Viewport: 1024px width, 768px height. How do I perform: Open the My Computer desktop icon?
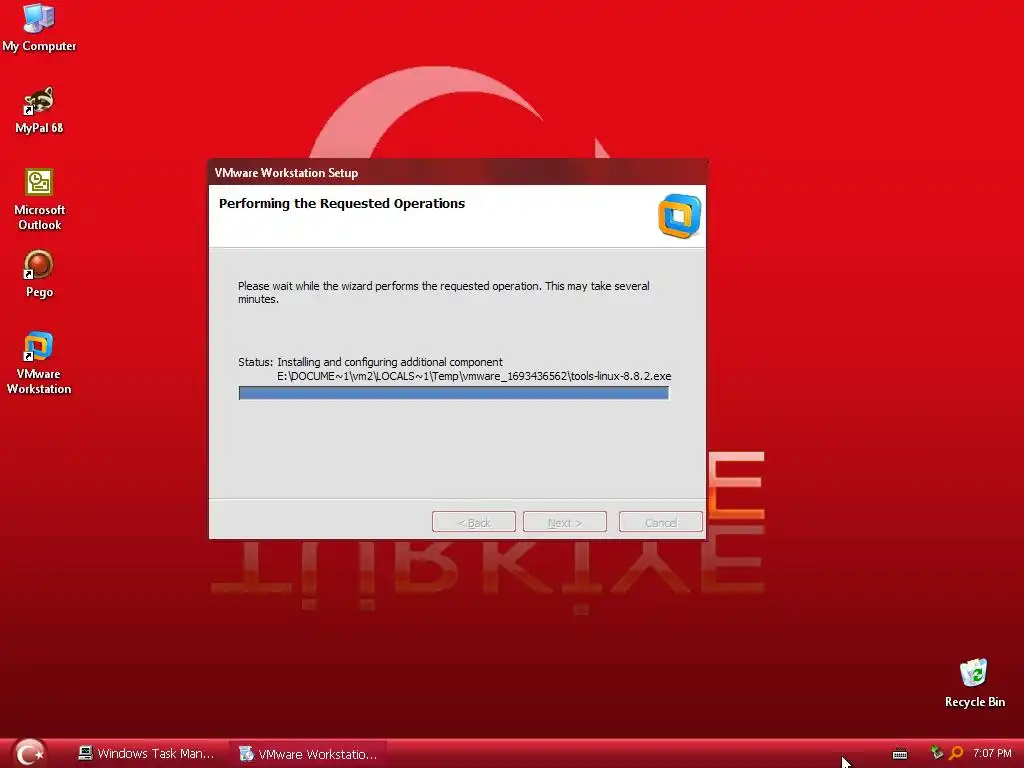(39, 27)
